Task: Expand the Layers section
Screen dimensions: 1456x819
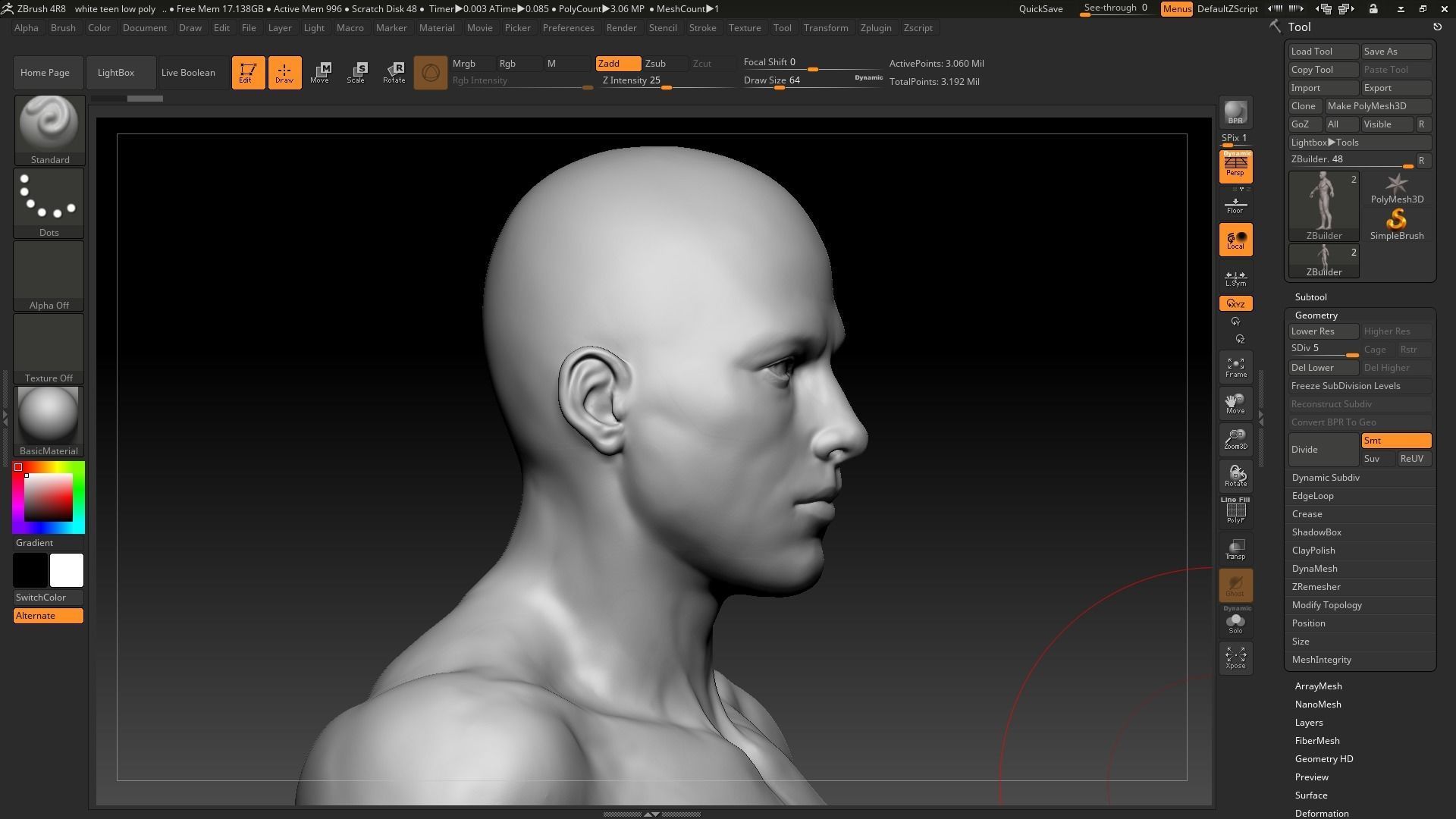Action: pos(1309,723)
